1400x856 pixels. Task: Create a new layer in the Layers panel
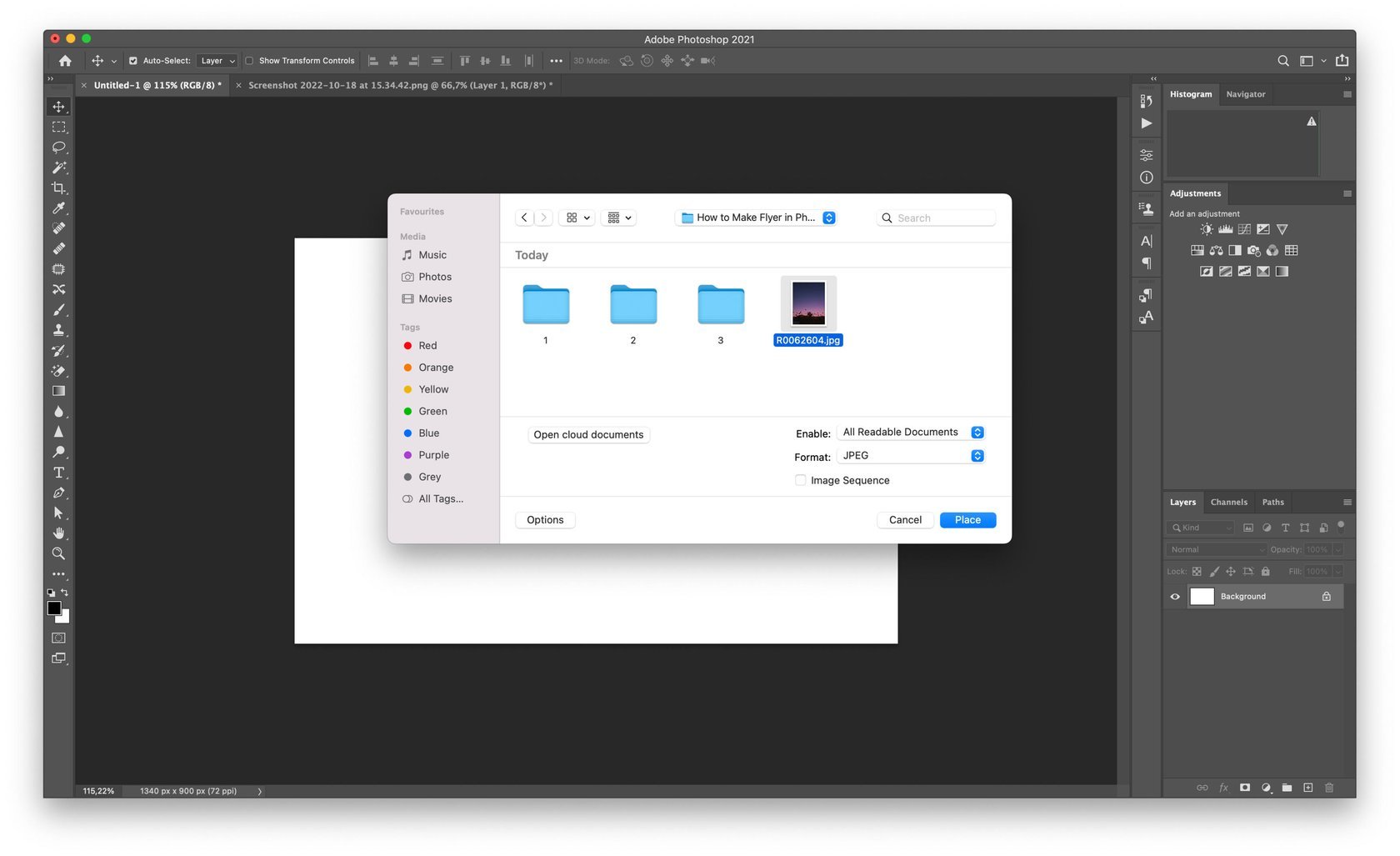1308,788
